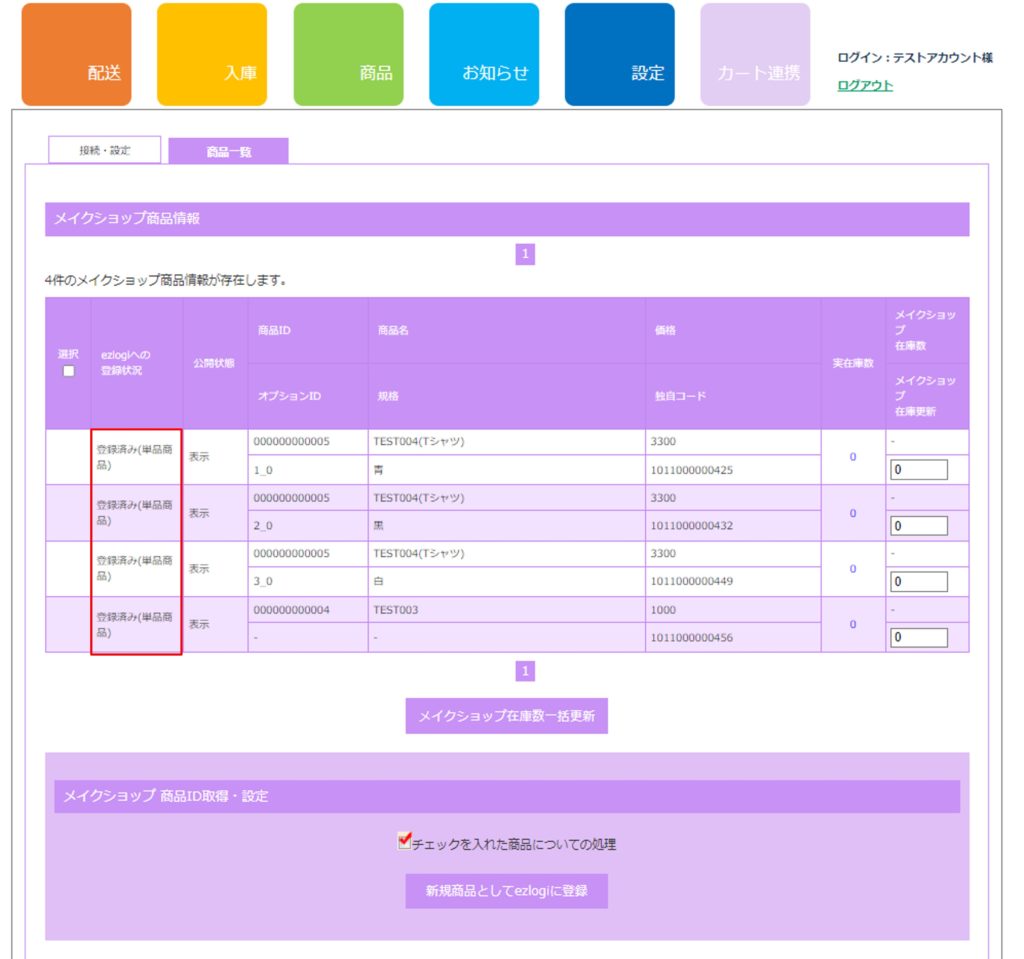Viewport: 1024px width, 959px height.
Task: Click stock update field for code 1011000000449
Action: point(919,581)
